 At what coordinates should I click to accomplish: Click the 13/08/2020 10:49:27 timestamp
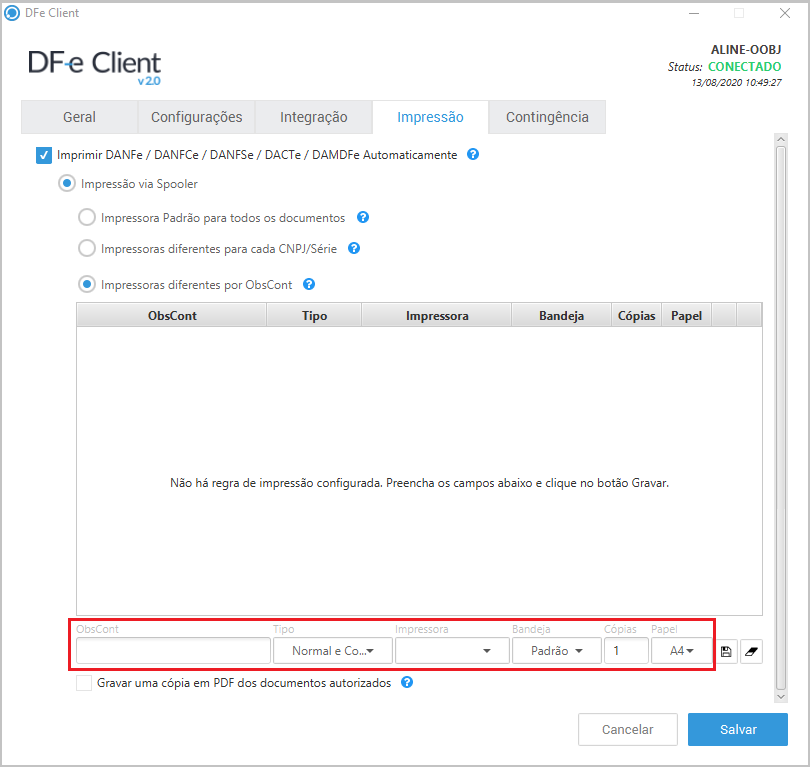coord(737,83)
